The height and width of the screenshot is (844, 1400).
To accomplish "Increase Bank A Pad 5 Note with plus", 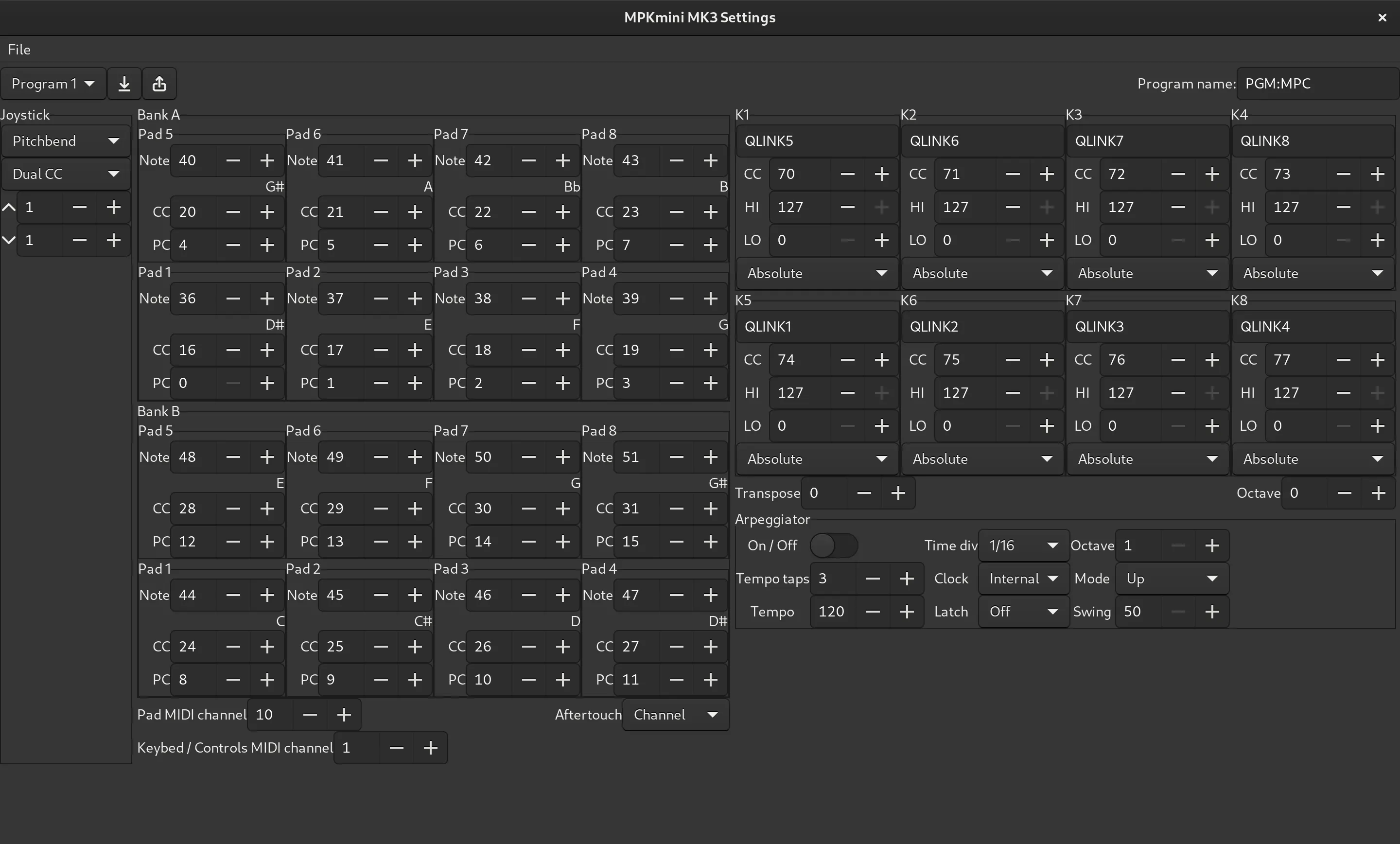I will click(x=267, y=160).
